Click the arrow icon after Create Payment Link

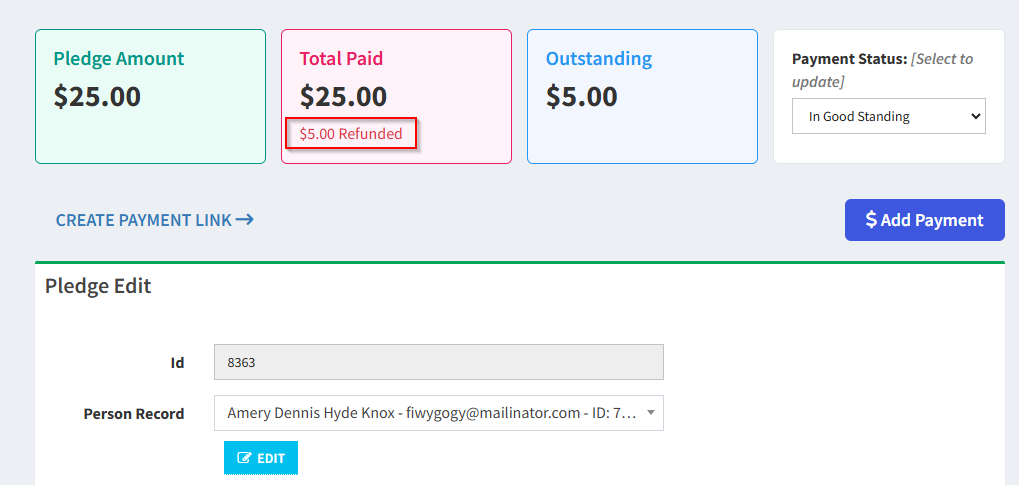[245, 220]
